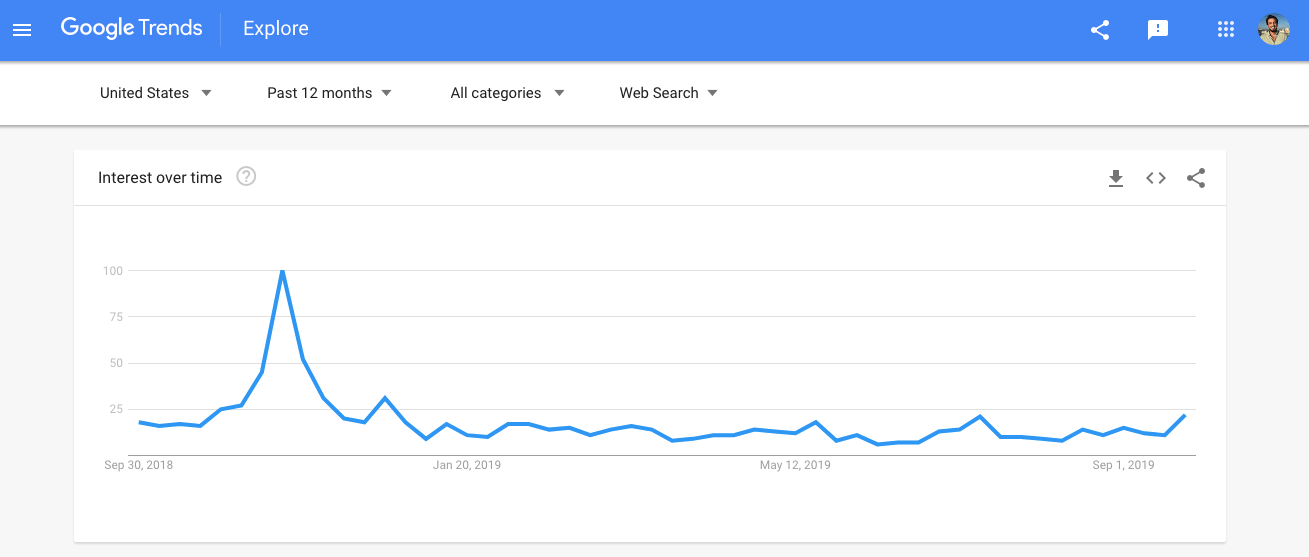The width and height of the screenshot is (1309, 557).
Task: Open the hamburger main menu
Action: (22, 30)
